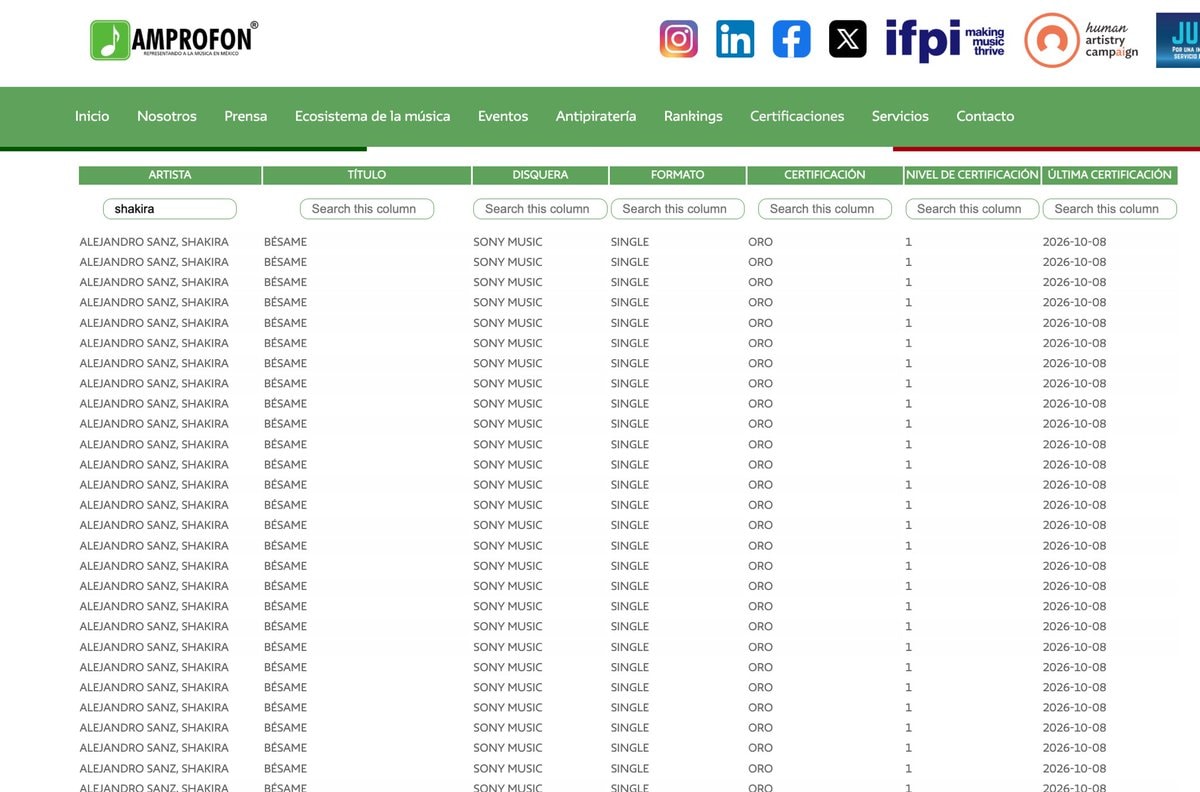Open the Servicios menu item
Viewport: 1200px width, 792px height.
pyautogui.click(x=900, y=116)
